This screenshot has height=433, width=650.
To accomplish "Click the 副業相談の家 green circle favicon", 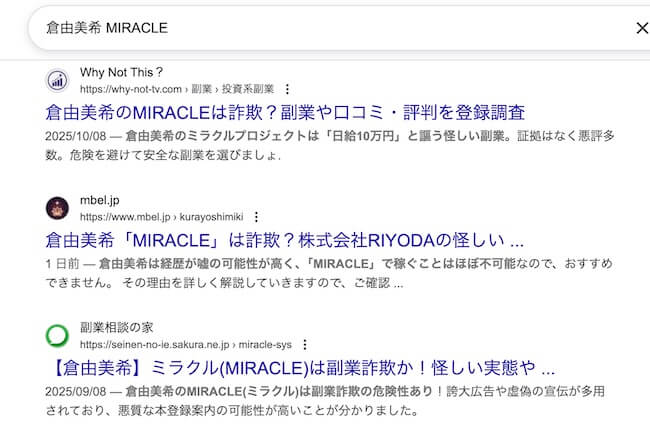I will (x=57, y=336).
